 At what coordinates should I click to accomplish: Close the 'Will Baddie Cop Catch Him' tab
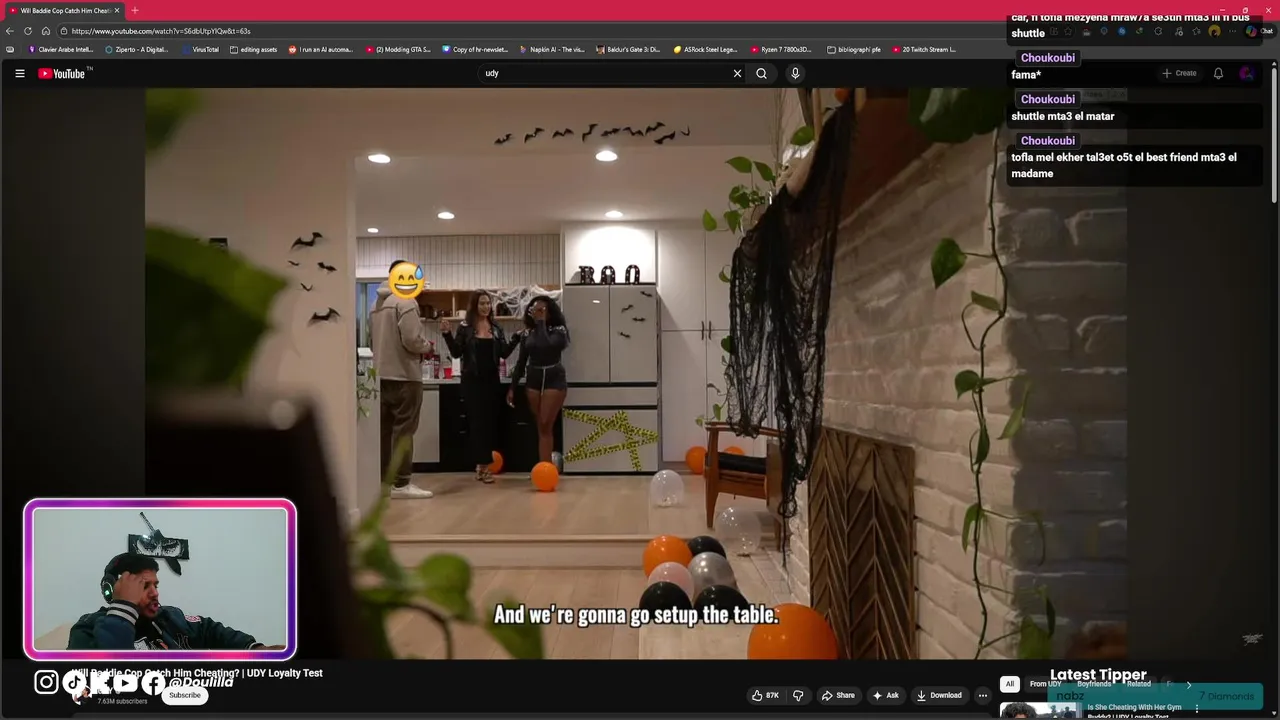(117, 10)
